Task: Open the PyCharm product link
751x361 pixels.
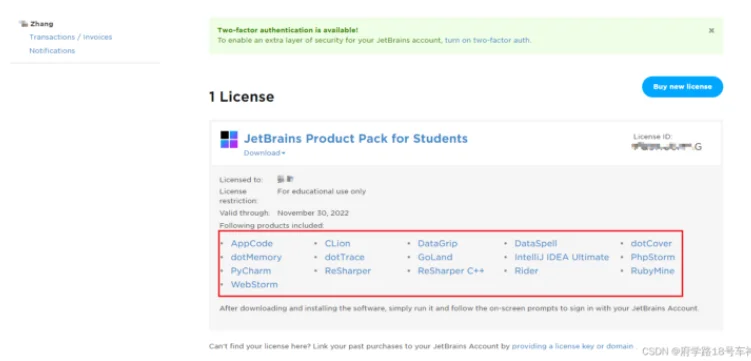Action: pyautogui.click(x=250, y=271)
